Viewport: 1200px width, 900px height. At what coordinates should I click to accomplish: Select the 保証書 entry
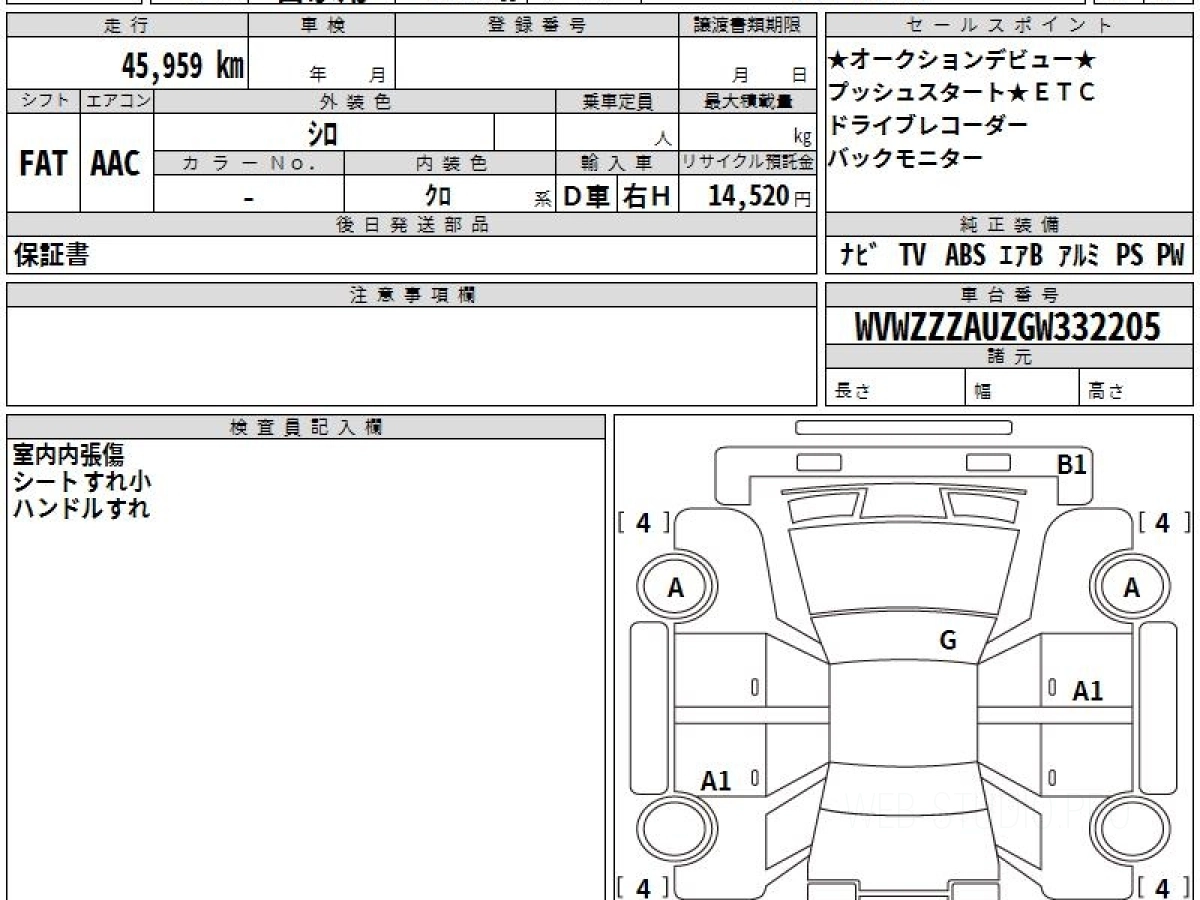51,255
